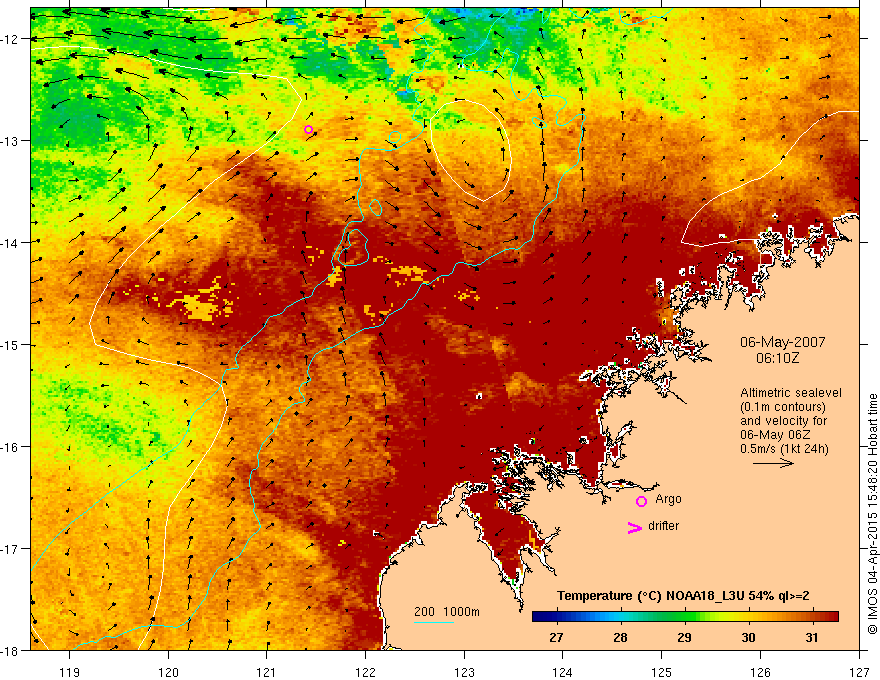Image resolution: width=880 pixels, height=680 pixels.
Task: Click the colorbar value 28
Action: tap(620, 637)
